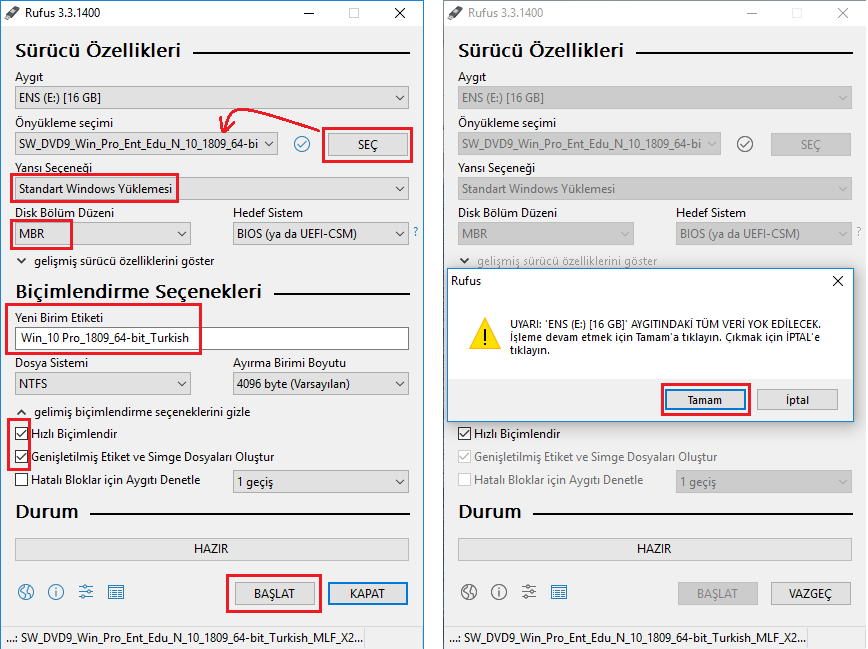Close the Rufus warning dialog with X
The image size is (868, 649).
[838, 281]
